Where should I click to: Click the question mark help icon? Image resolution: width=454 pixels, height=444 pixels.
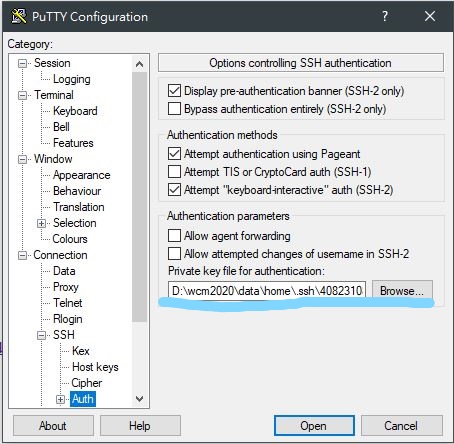pos(385,16)
